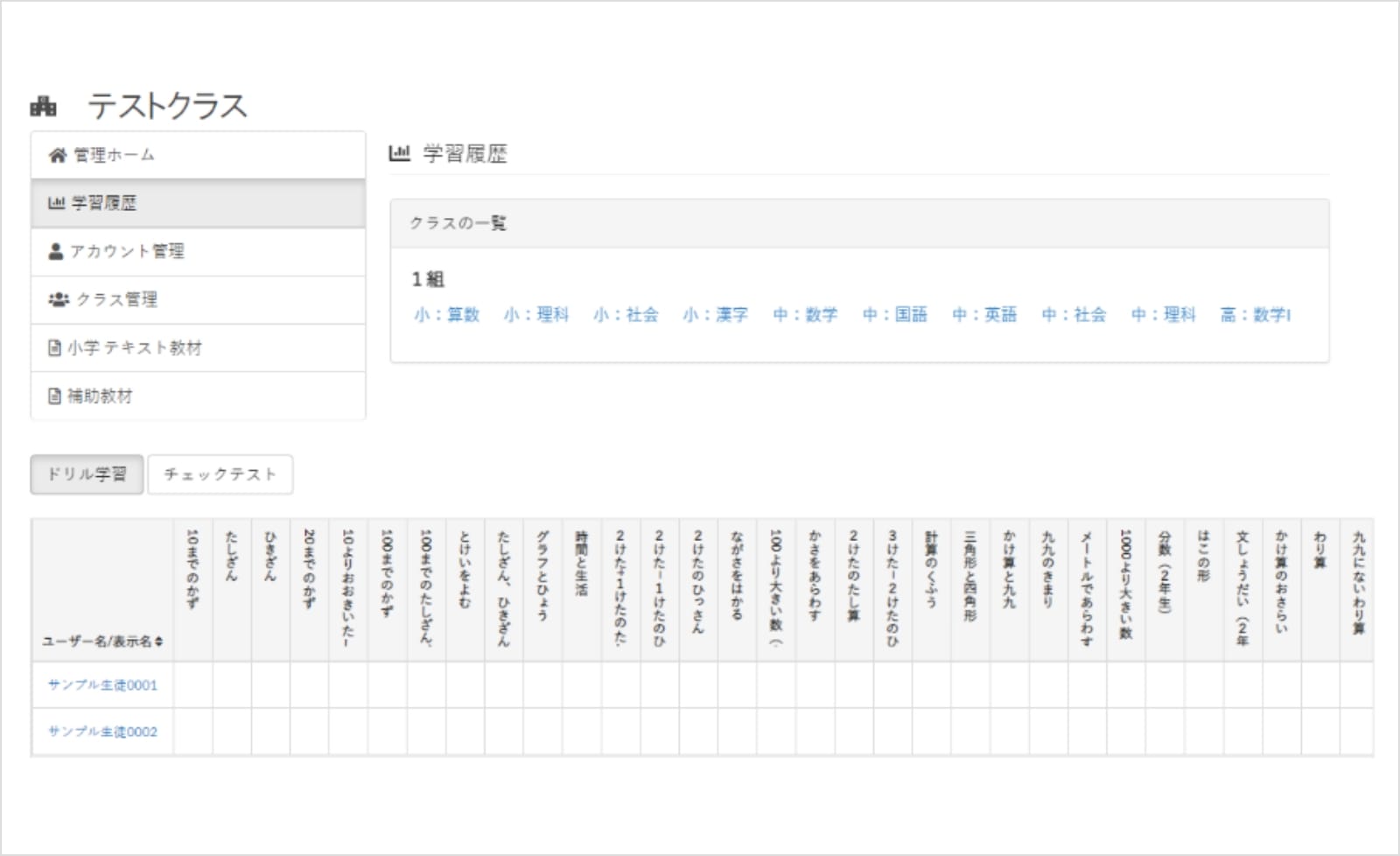Click the building icon next to テストクラス
The height and width of the screenshot is (856, 1400).
point(44,107)
